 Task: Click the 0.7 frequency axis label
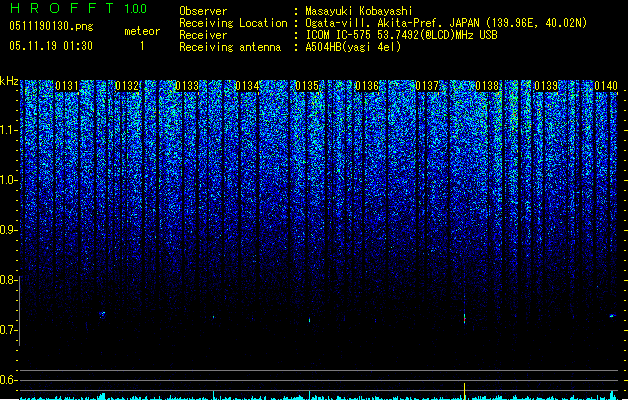[x=8, y=330]
